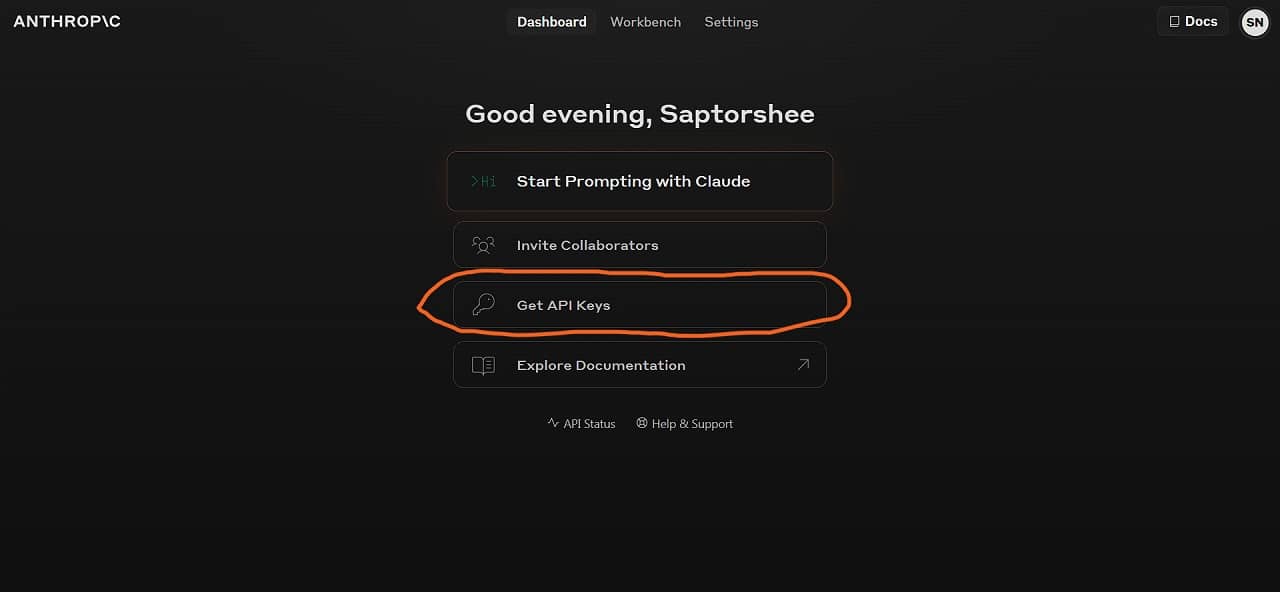The height and width of the screenshot is (592, 1280).
Task: Select the pulse icon beside API Status
Action: [552, 423]
